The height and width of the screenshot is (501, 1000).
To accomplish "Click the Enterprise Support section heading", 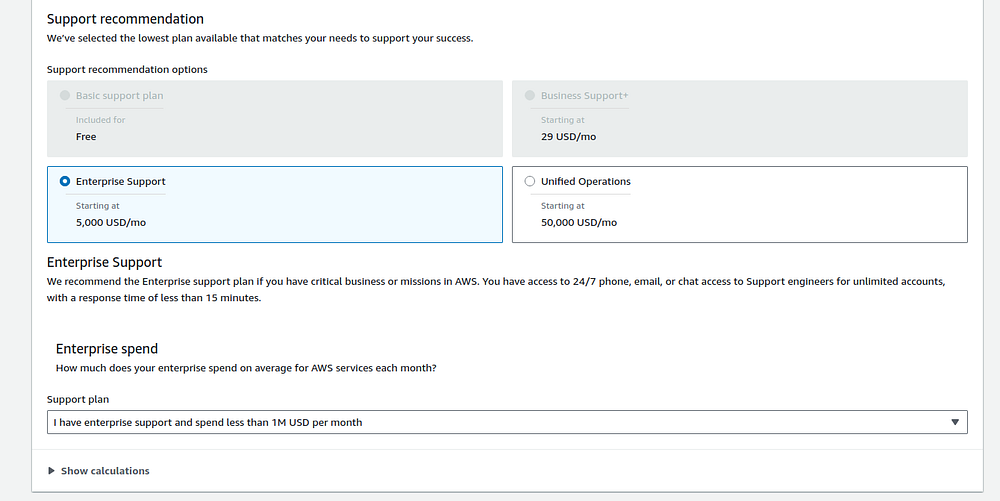I will (105, 263).
